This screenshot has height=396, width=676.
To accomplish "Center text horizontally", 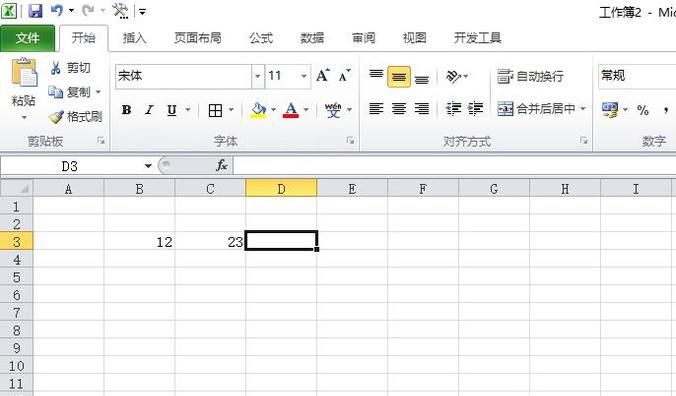I will tap(399, 109).
